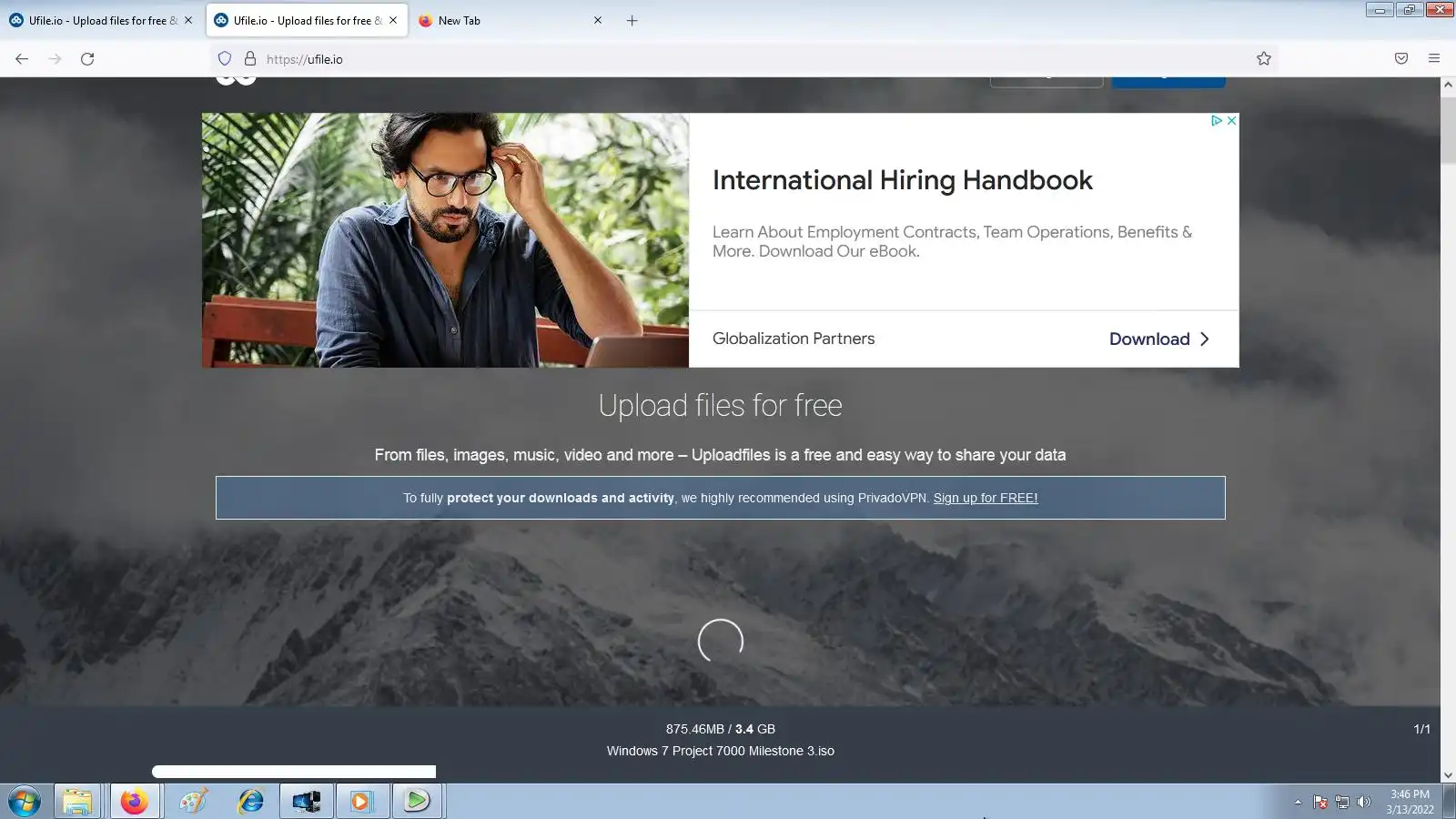This screenshot has height=819, width=1456.
Task: Click the ad photo of man with glasses
Action: click(x=445, y=240)
